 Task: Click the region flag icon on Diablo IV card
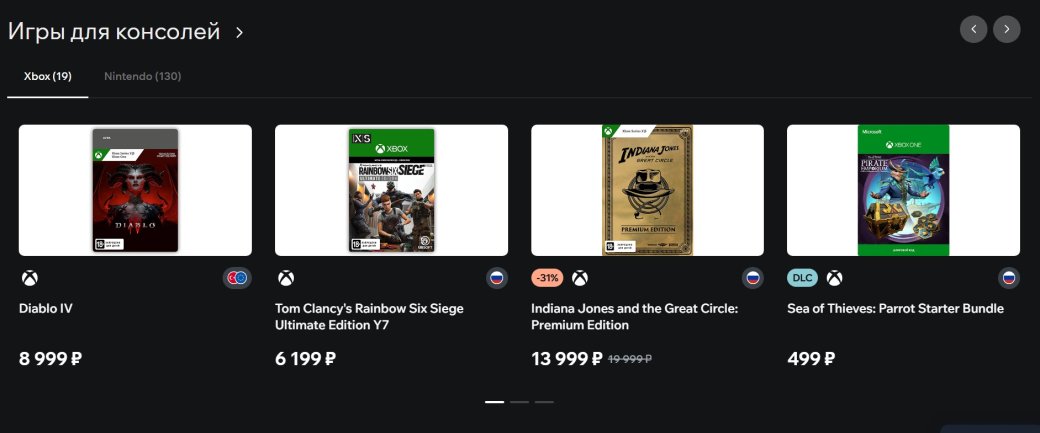pyautogui.click(x=238, y=278)
